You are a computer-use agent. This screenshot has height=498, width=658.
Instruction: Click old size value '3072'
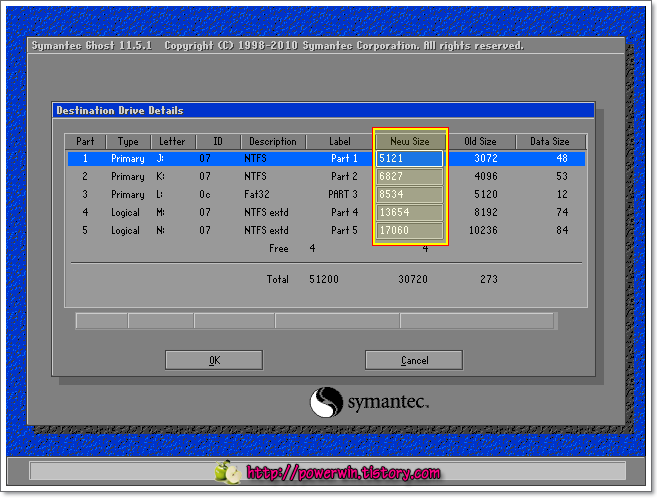(x=486, y=158)
